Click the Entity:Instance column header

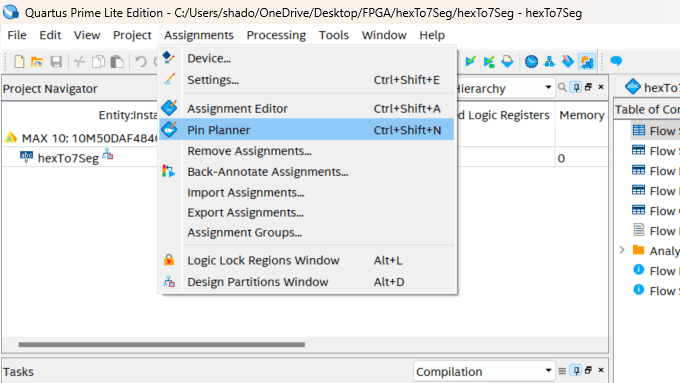[x=128, y=115]
